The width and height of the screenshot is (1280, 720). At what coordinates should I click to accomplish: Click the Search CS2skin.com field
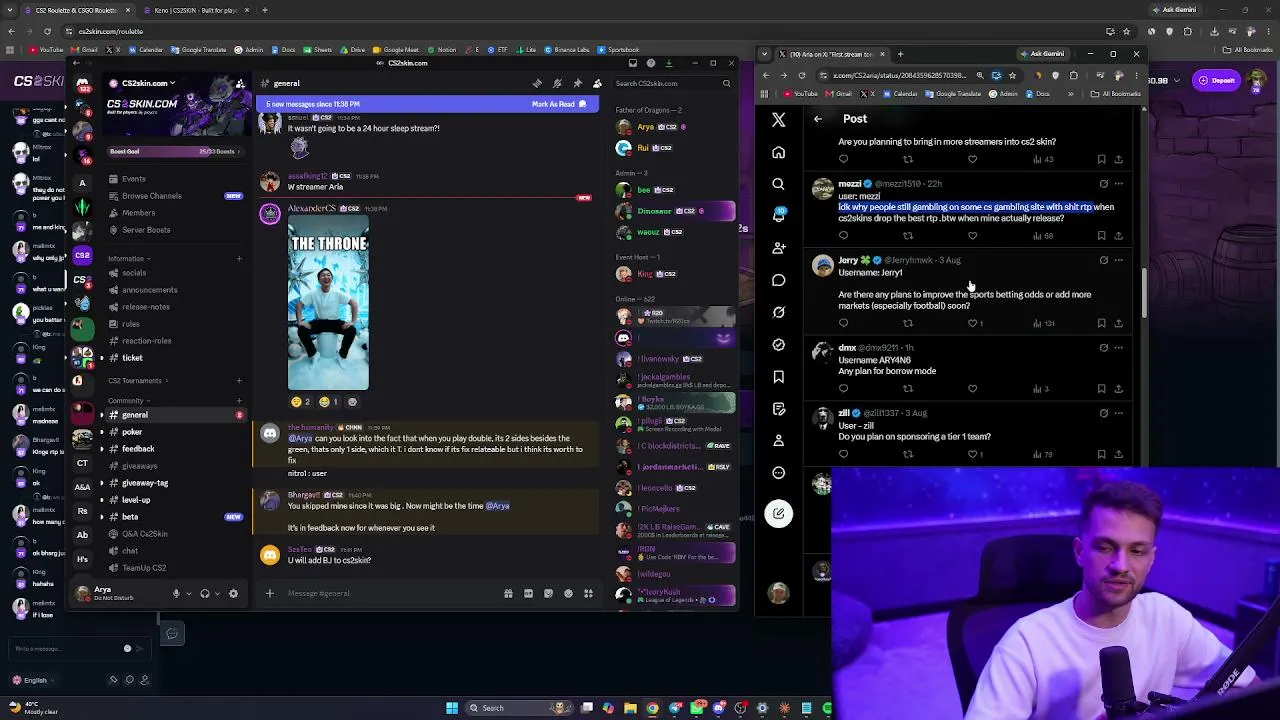672,84
